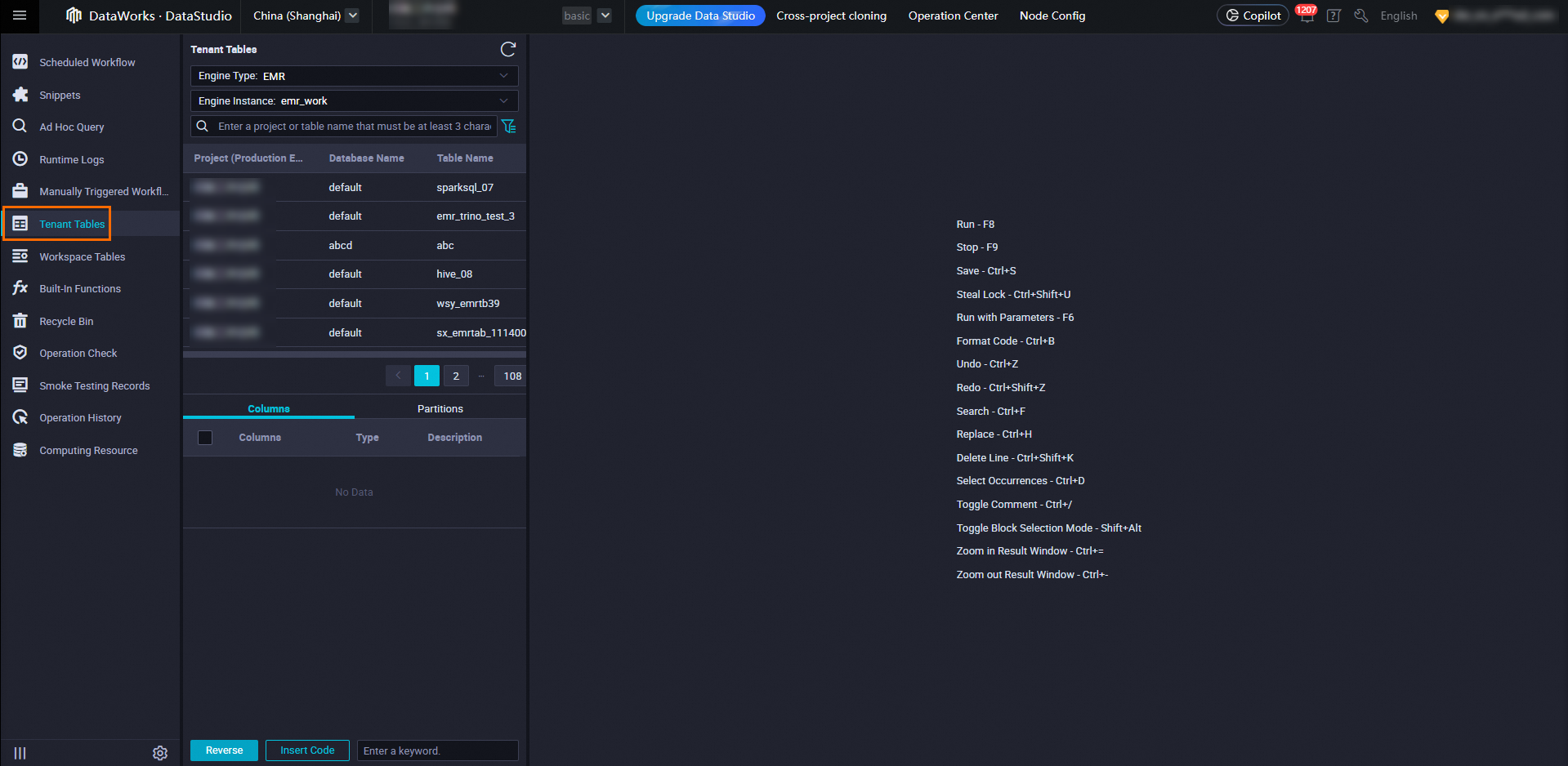
Task: Click the Upgrade Data Studio button
Action: pos(700,16)
